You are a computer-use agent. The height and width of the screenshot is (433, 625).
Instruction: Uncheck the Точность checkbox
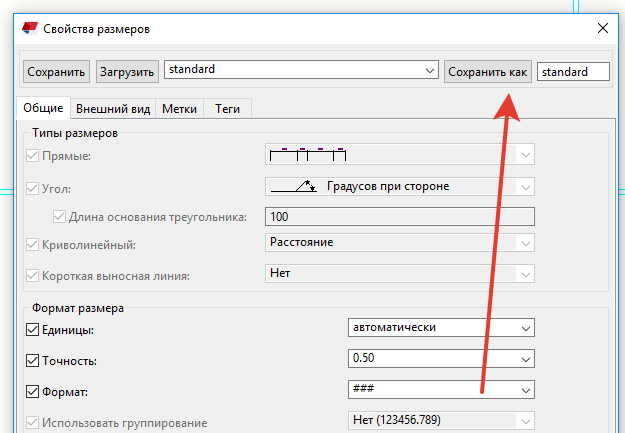pyautogui.click(x=31, y=361)
